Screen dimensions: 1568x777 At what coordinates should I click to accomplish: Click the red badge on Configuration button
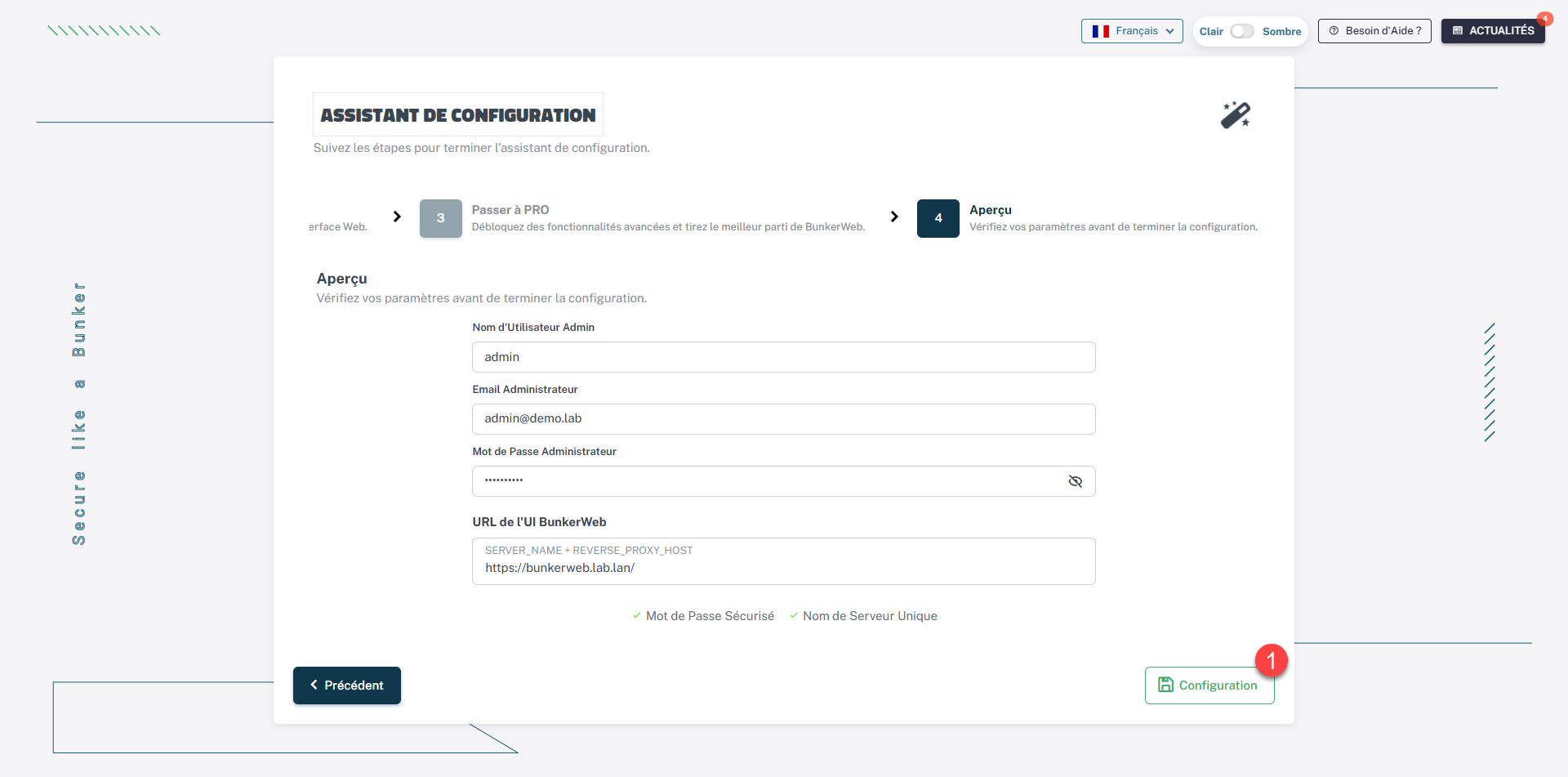[x=1271, y=660]
